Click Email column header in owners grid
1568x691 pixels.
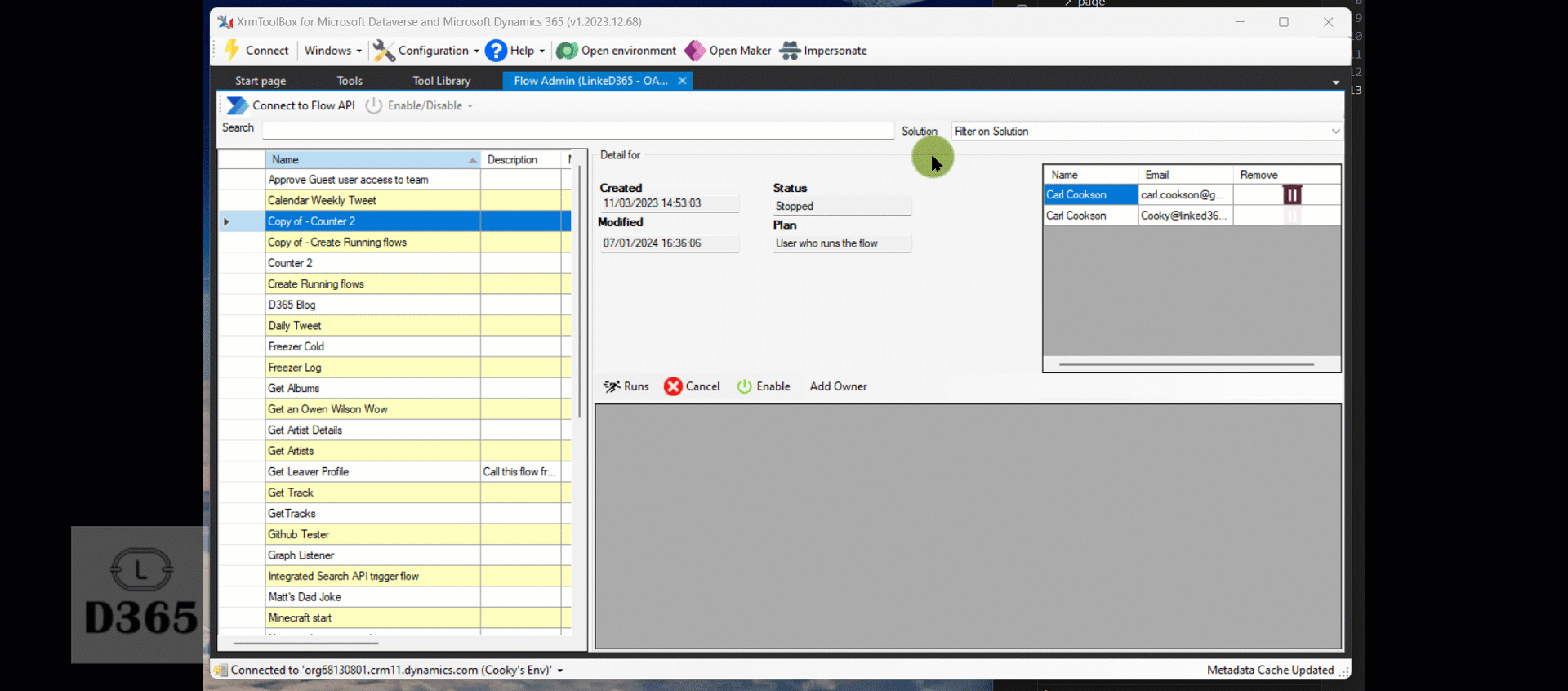pos(1185,175)
